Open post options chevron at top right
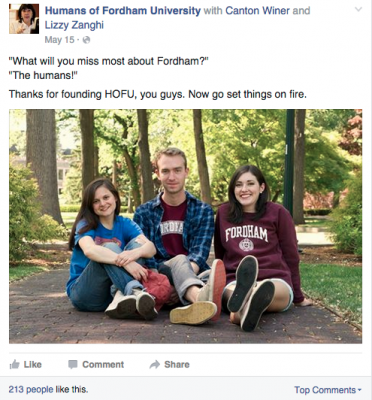372x400 pixels. [x=358, y=9]
